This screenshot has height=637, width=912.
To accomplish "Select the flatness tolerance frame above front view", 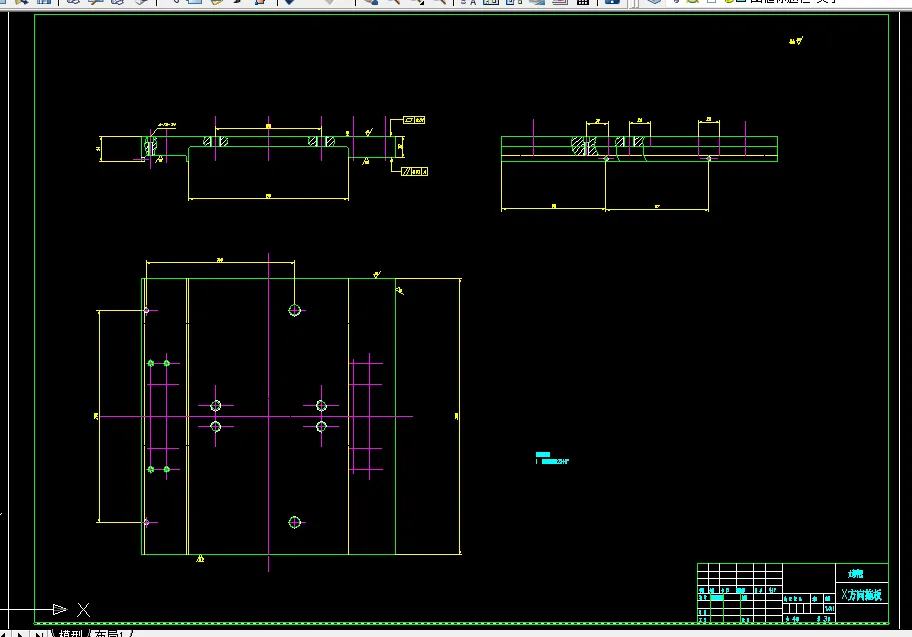I will [414, 120].
